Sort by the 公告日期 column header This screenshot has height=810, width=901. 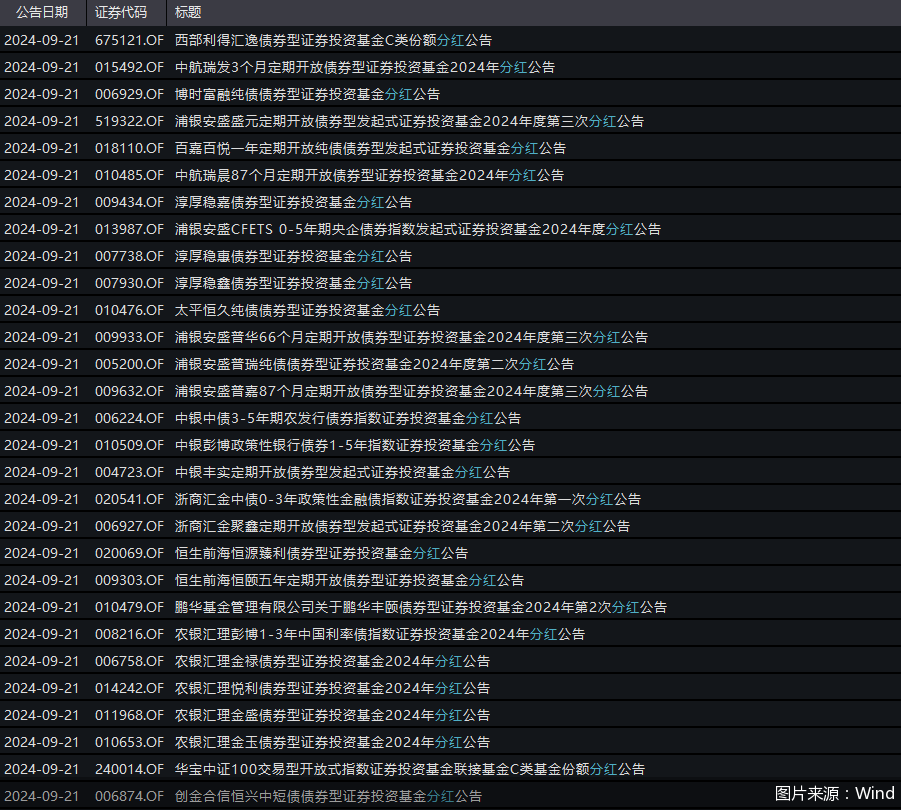pos(43,13)
